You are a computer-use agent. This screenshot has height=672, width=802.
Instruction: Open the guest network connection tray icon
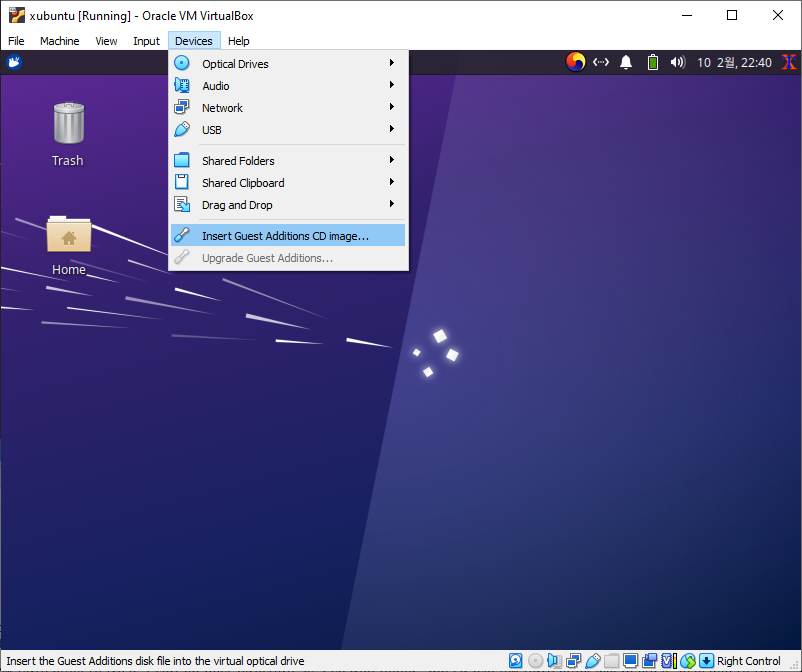pyautogui.click(x=601, y=62)
